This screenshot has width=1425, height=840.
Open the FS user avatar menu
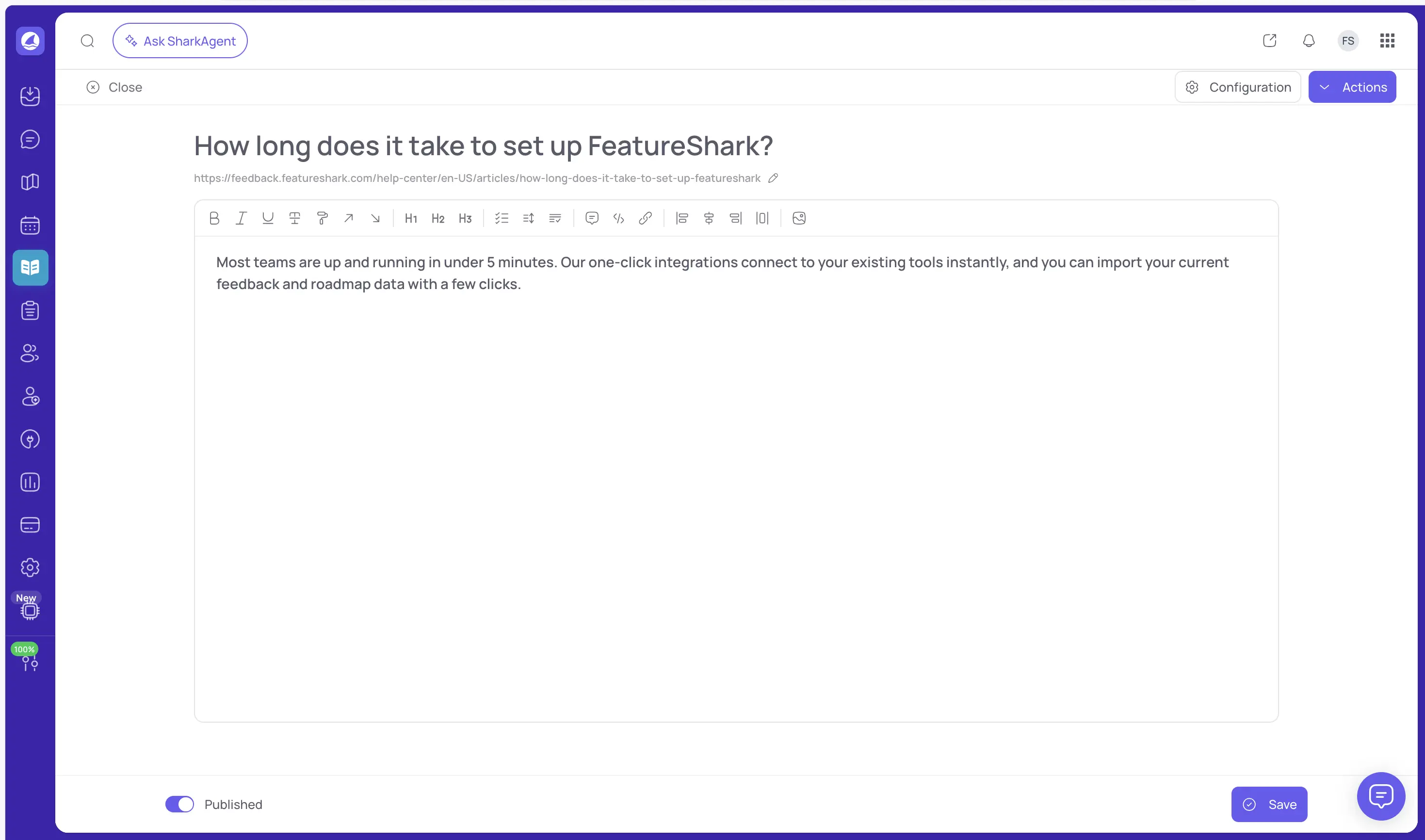[1348, 41]
